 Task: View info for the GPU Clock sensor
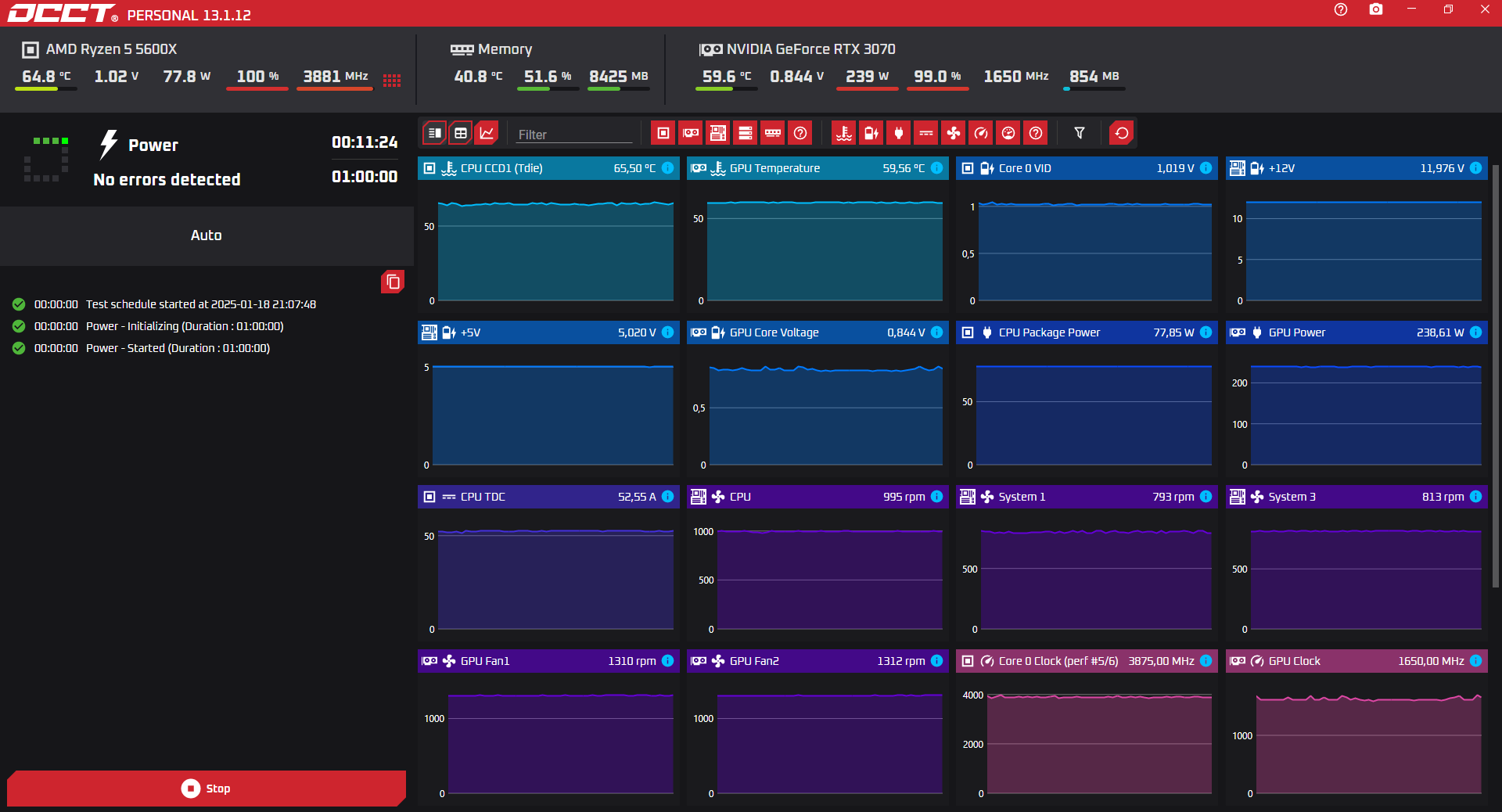pyautogui.click(x=1476, y=661)
